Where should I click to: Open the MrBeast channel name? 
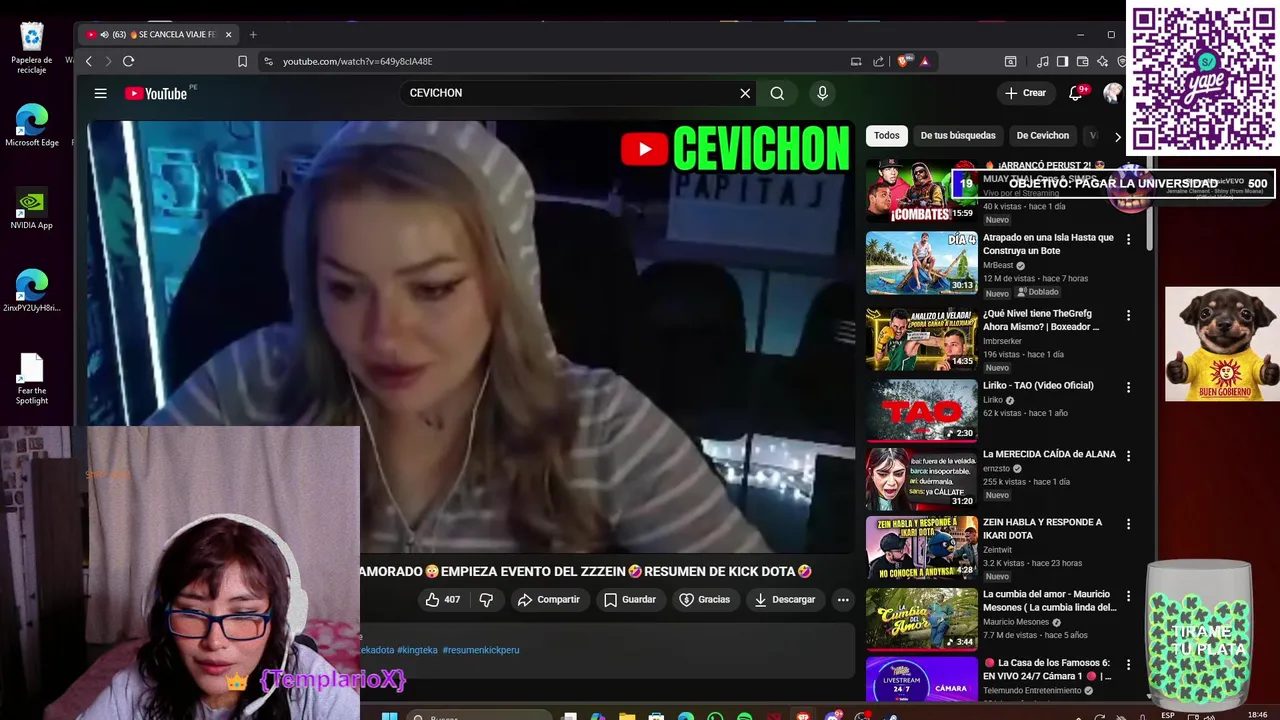tap(998, 265)
